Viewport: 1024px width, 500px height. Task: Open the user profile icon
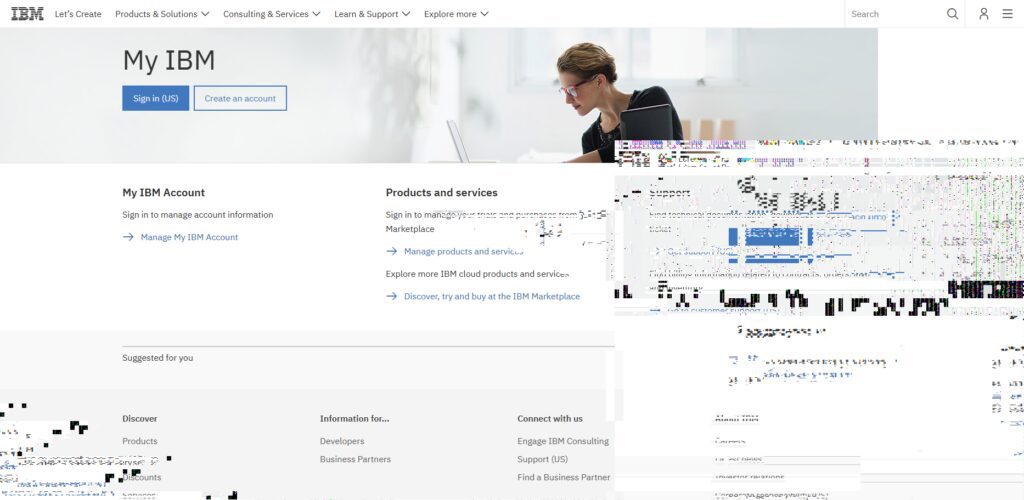[984, 14]
